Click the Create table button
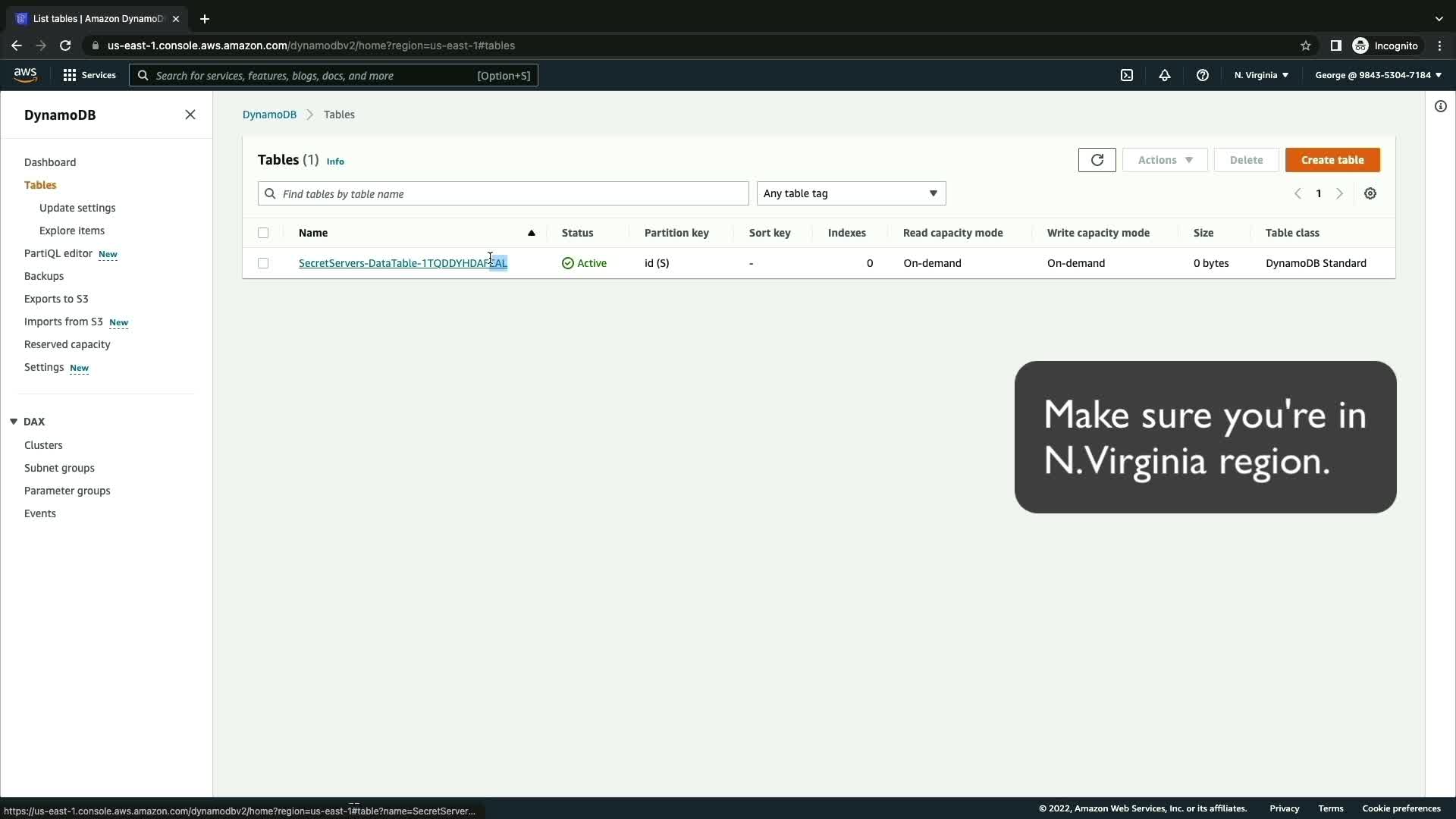Viewport: 1456px width, 819px height. [x=1332, y=160]
